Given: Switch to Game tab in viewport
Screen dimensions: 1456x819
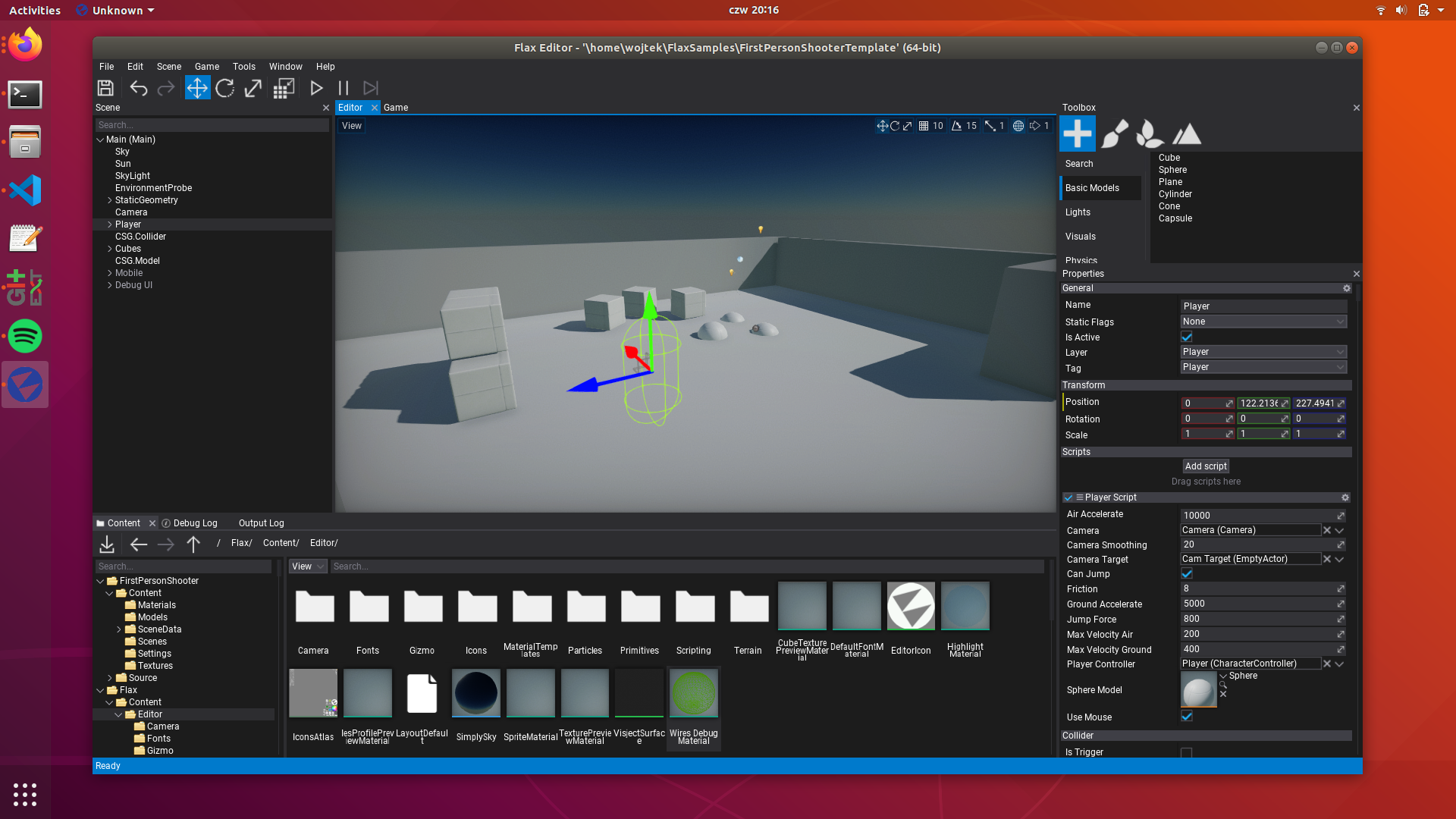Looking at the screenshot, I should [x=395, y=107].
